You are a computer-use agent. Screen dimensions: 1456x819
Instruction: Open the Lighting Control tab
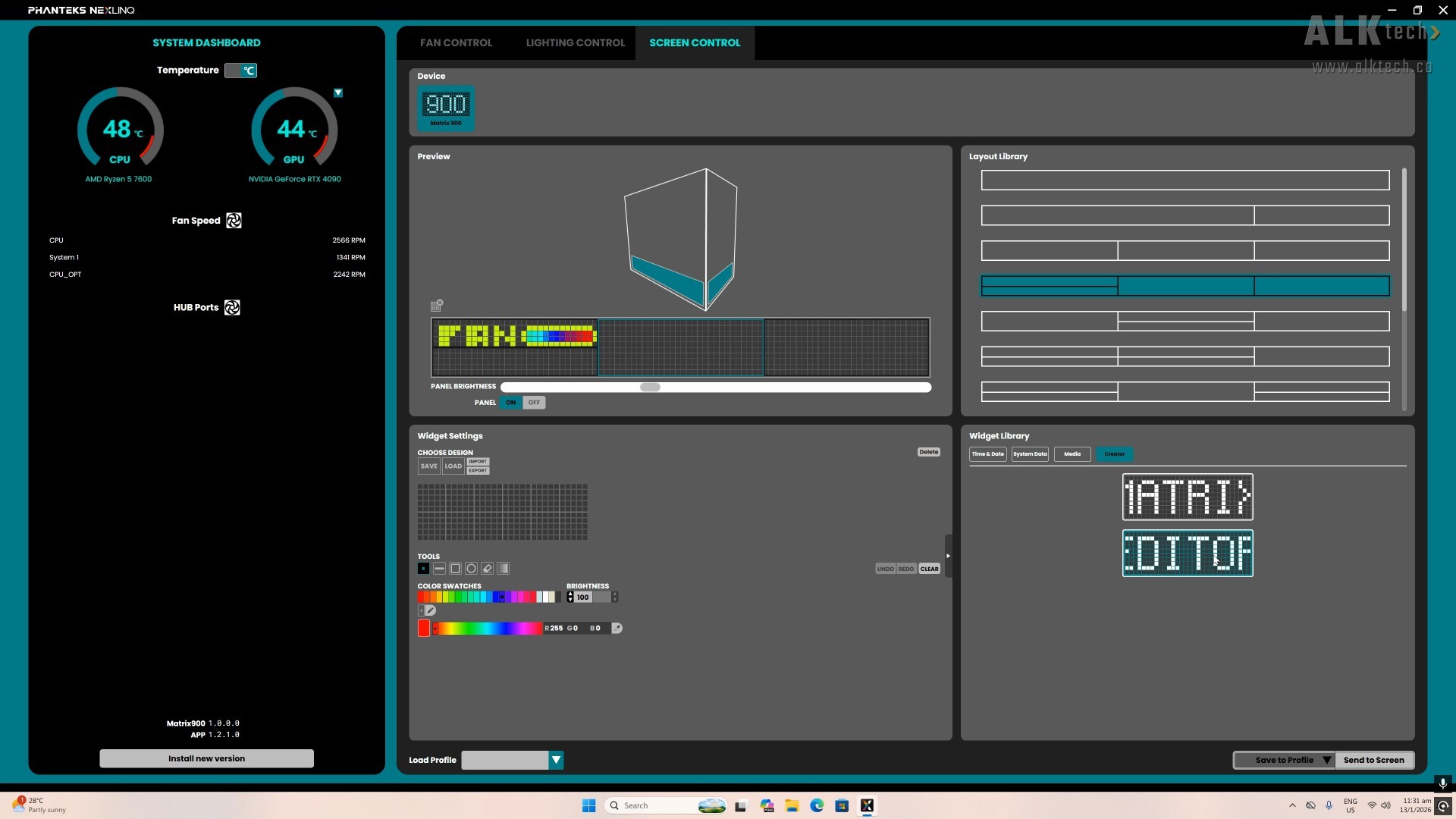[574, 42]
